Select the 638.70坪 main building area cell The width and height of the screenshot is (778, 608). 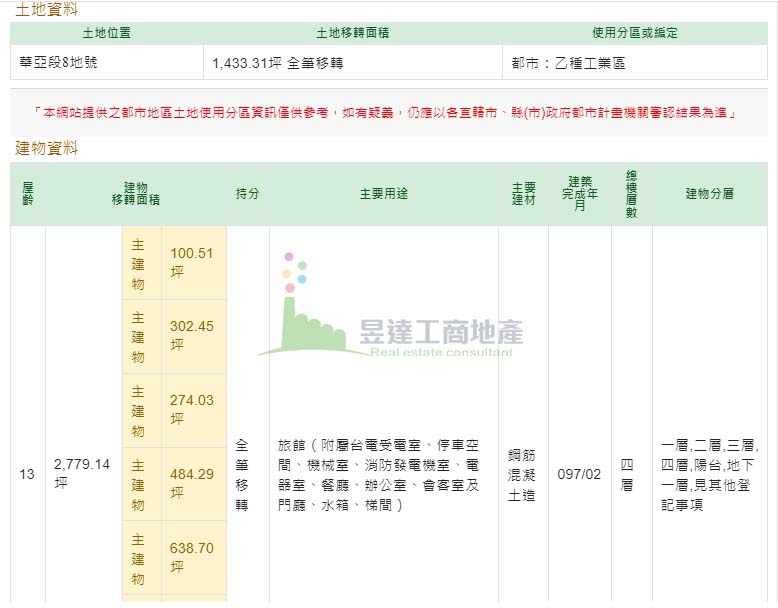pyautogui.click(x=192, y=556)
